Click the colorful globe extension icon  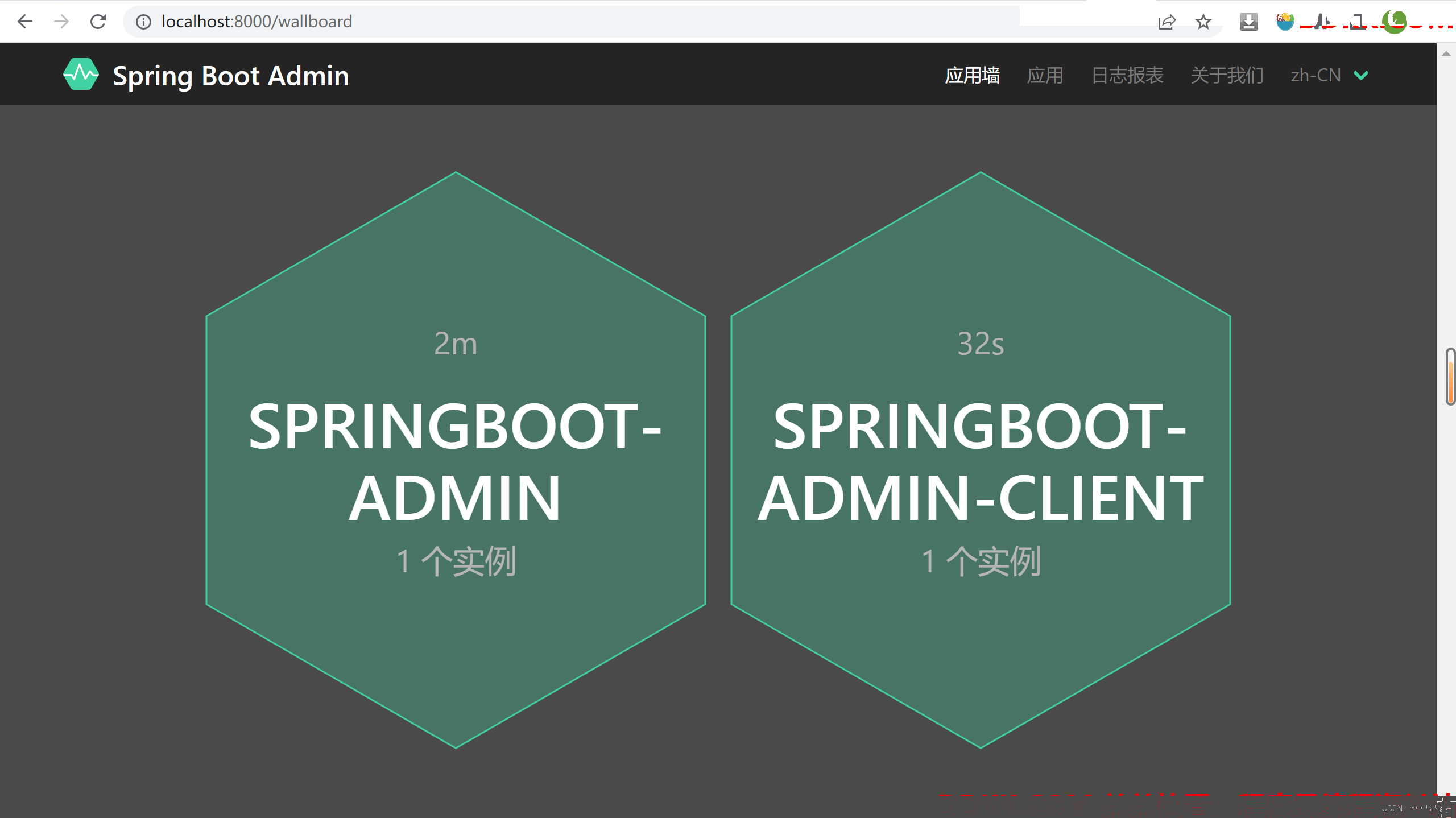1285,22
